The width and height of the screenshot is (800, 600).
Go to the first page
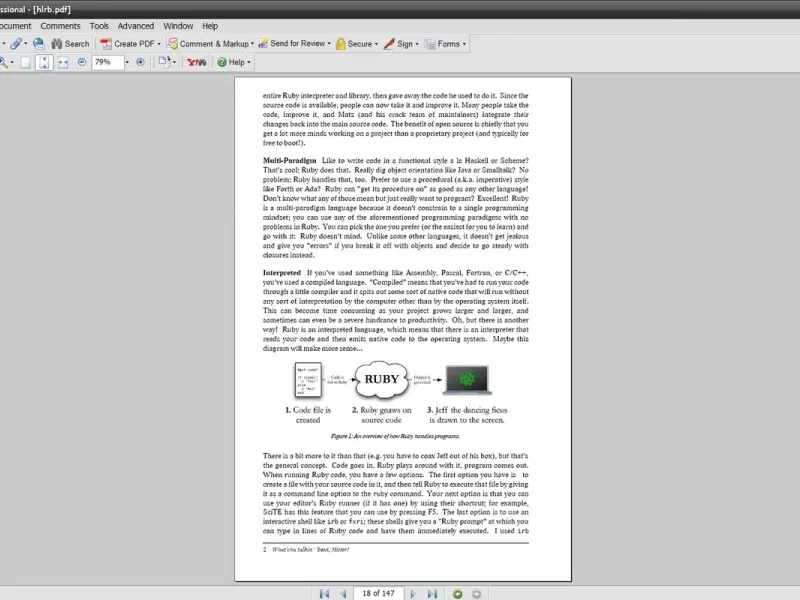point(324,594)
